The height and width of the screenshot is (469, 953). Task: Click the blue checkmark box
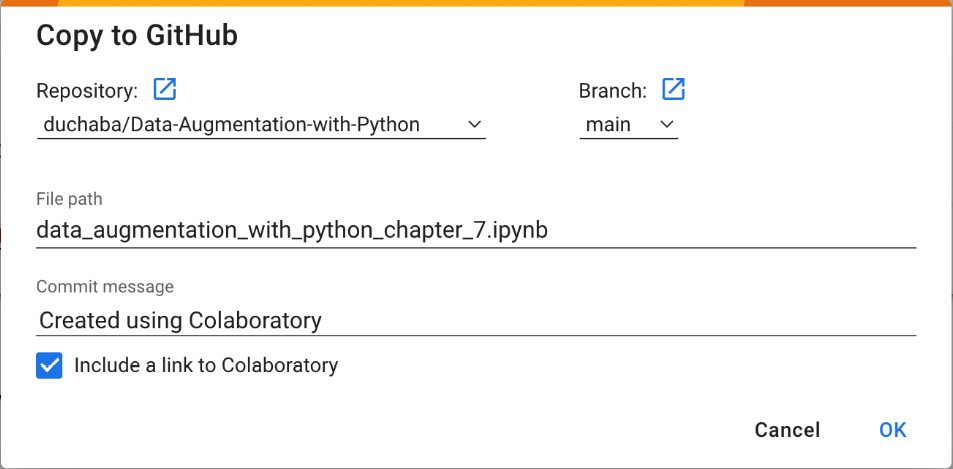tap(49, 366)
